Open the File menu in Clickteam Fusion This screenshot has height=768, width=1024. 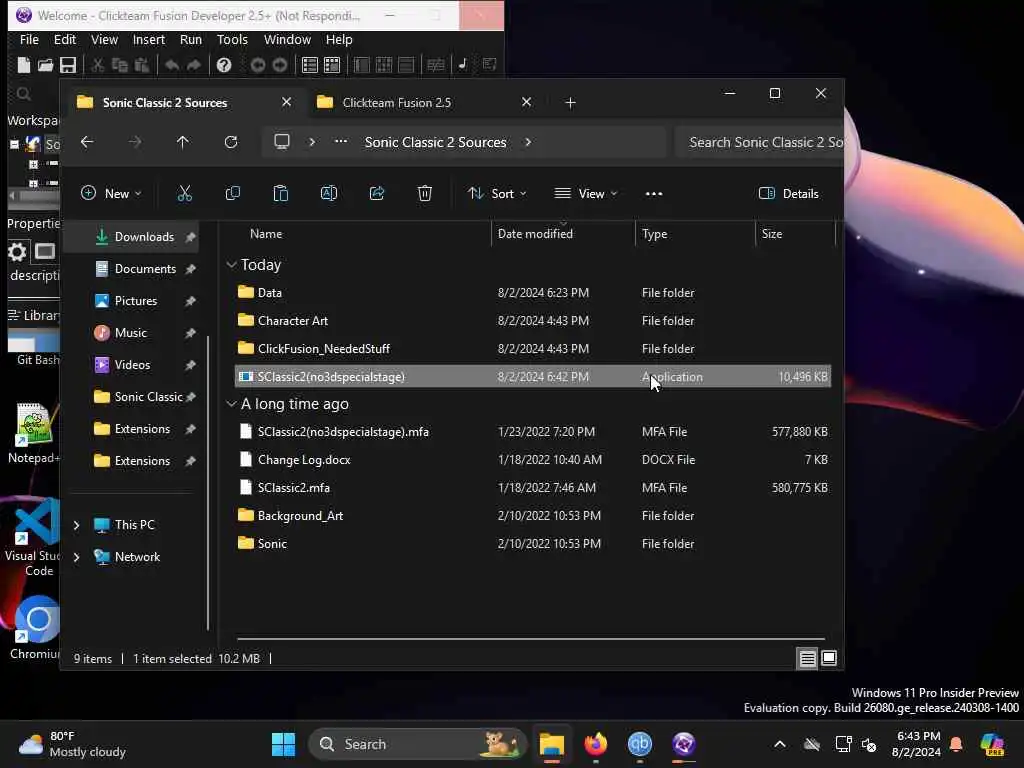pos(29,39)
